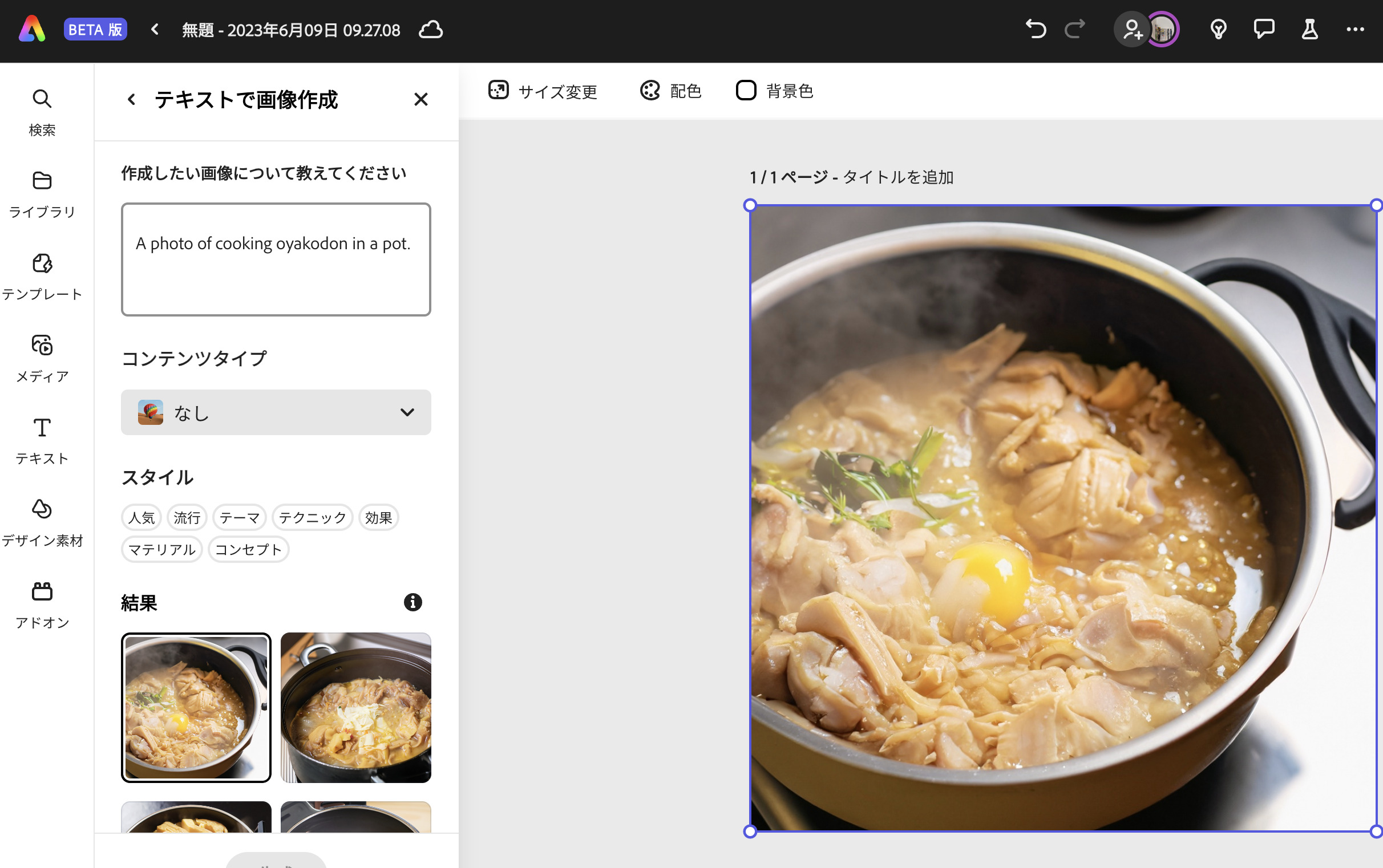Open the comments speech bubble
This screenshot has height=868, width=1383.
point(1264,29)
